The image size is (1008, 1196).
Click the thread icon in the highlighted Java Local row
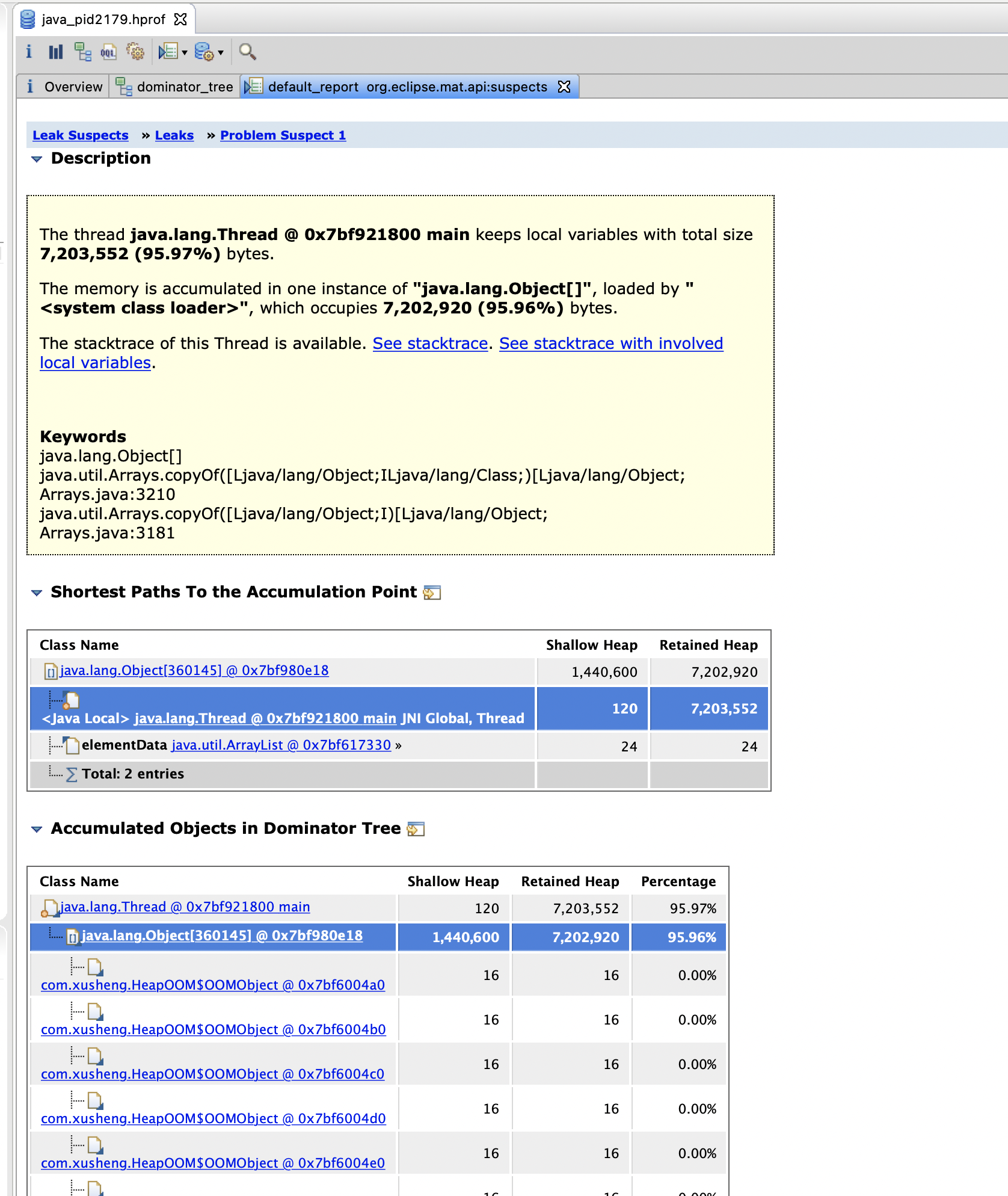[x=72, y=700]
